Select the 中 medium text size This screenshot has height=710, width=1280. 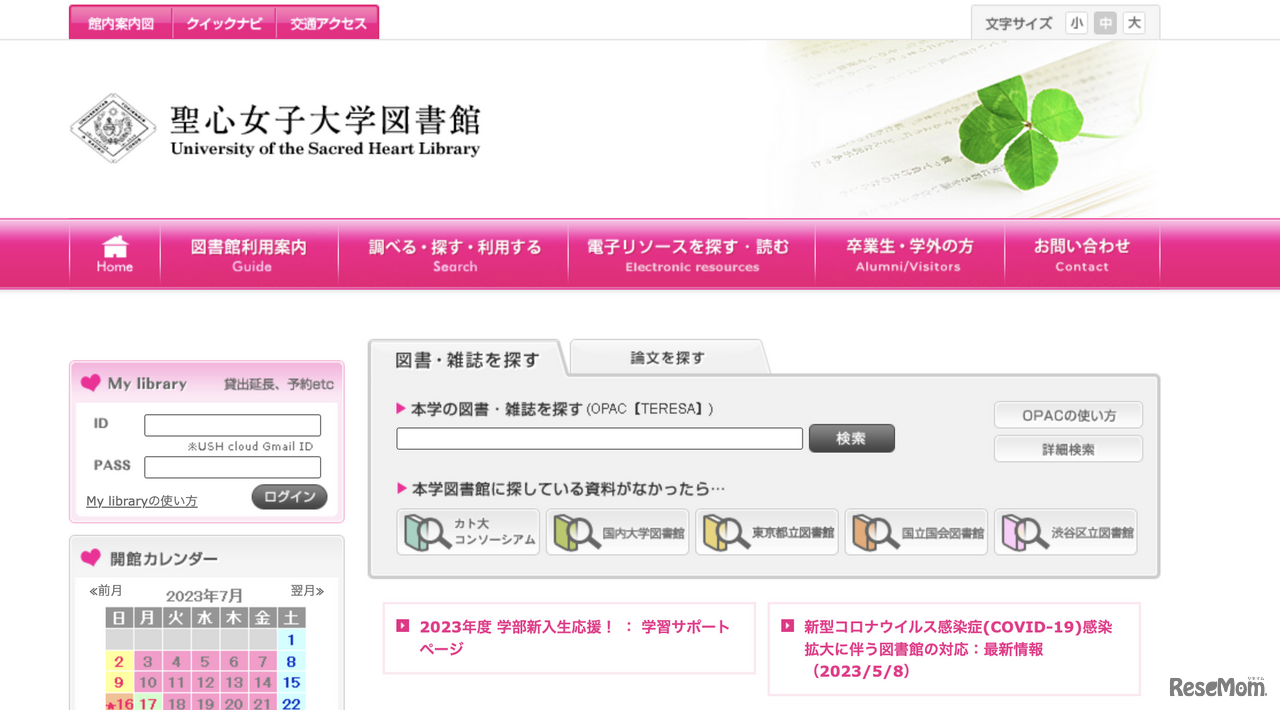[x=1105, y=22]
